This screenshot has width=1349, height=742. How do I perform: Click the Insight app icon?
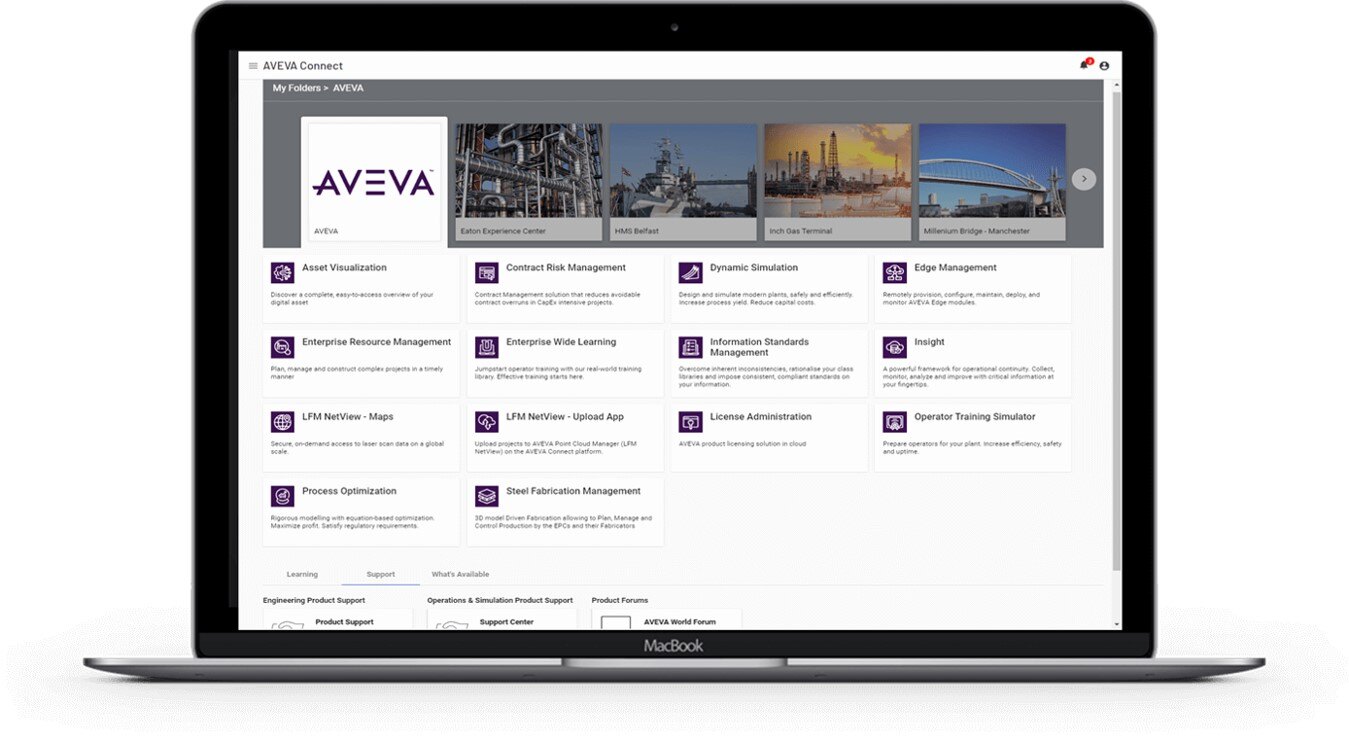click(895, 347)
